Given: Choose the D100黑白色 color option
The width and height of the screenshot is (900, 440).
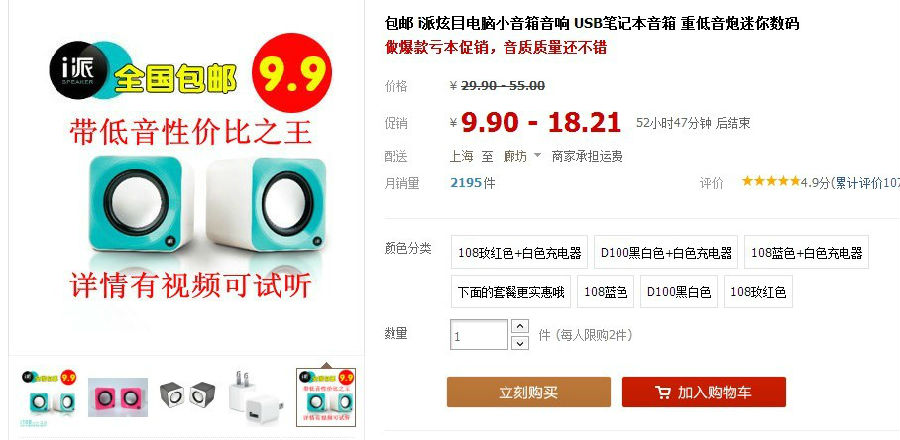Looking at the screenshot, I should pyautogui.click(x=679, y=292).
